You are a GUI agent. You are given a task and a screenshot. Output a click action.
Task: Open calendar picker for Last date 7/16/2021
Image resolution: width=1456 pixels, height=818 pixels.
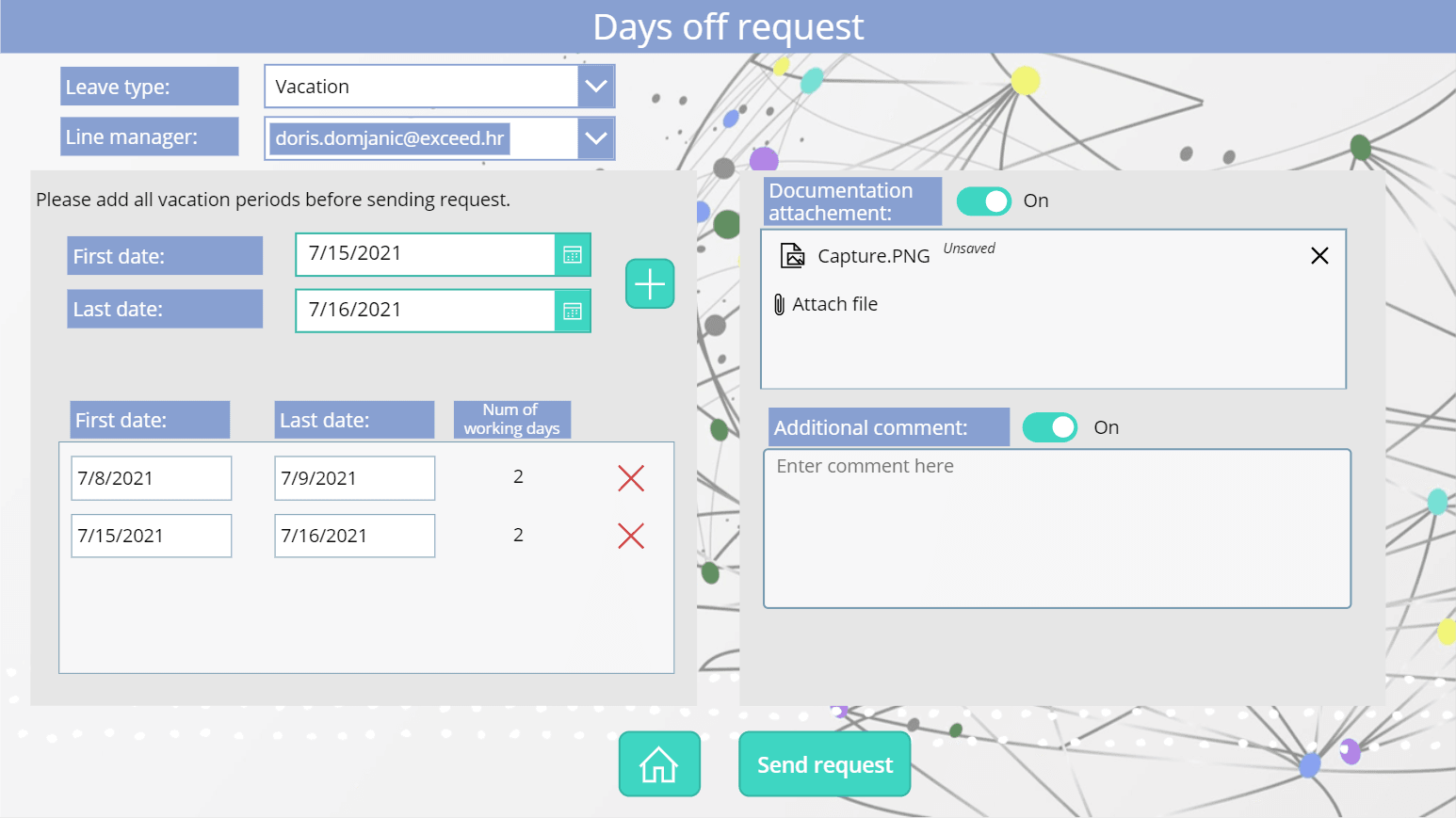click(573, 311)
